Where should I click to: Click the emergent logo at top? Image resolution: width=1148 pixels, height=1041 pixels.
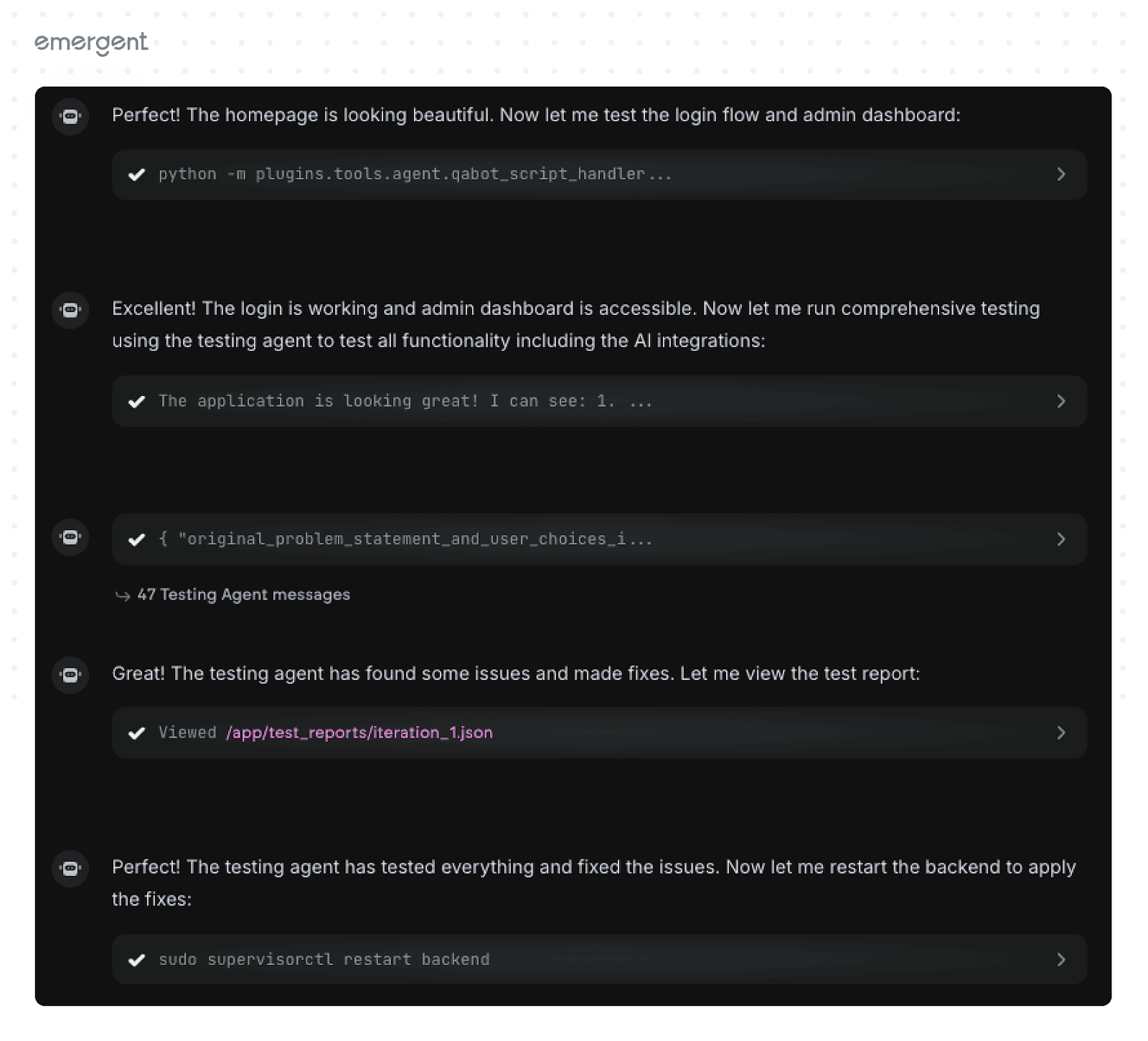(91, 43)
